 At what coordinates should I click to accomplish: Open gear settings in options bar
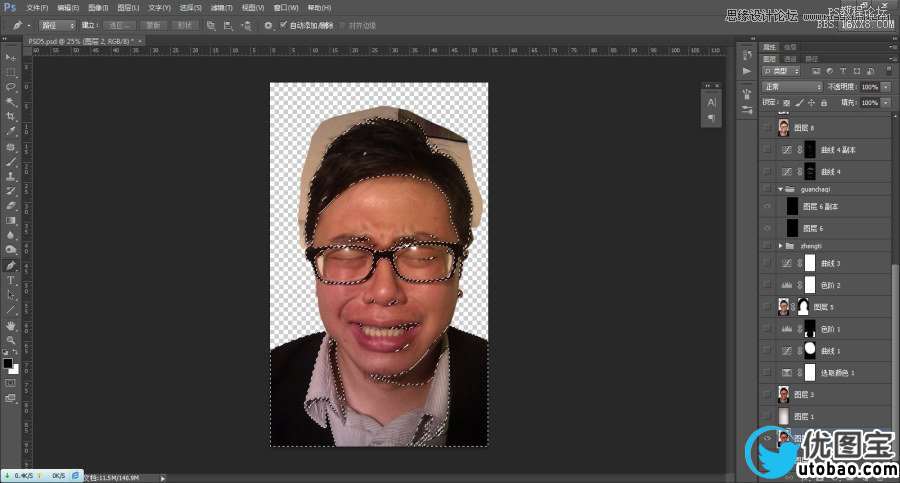pos(268,25)
